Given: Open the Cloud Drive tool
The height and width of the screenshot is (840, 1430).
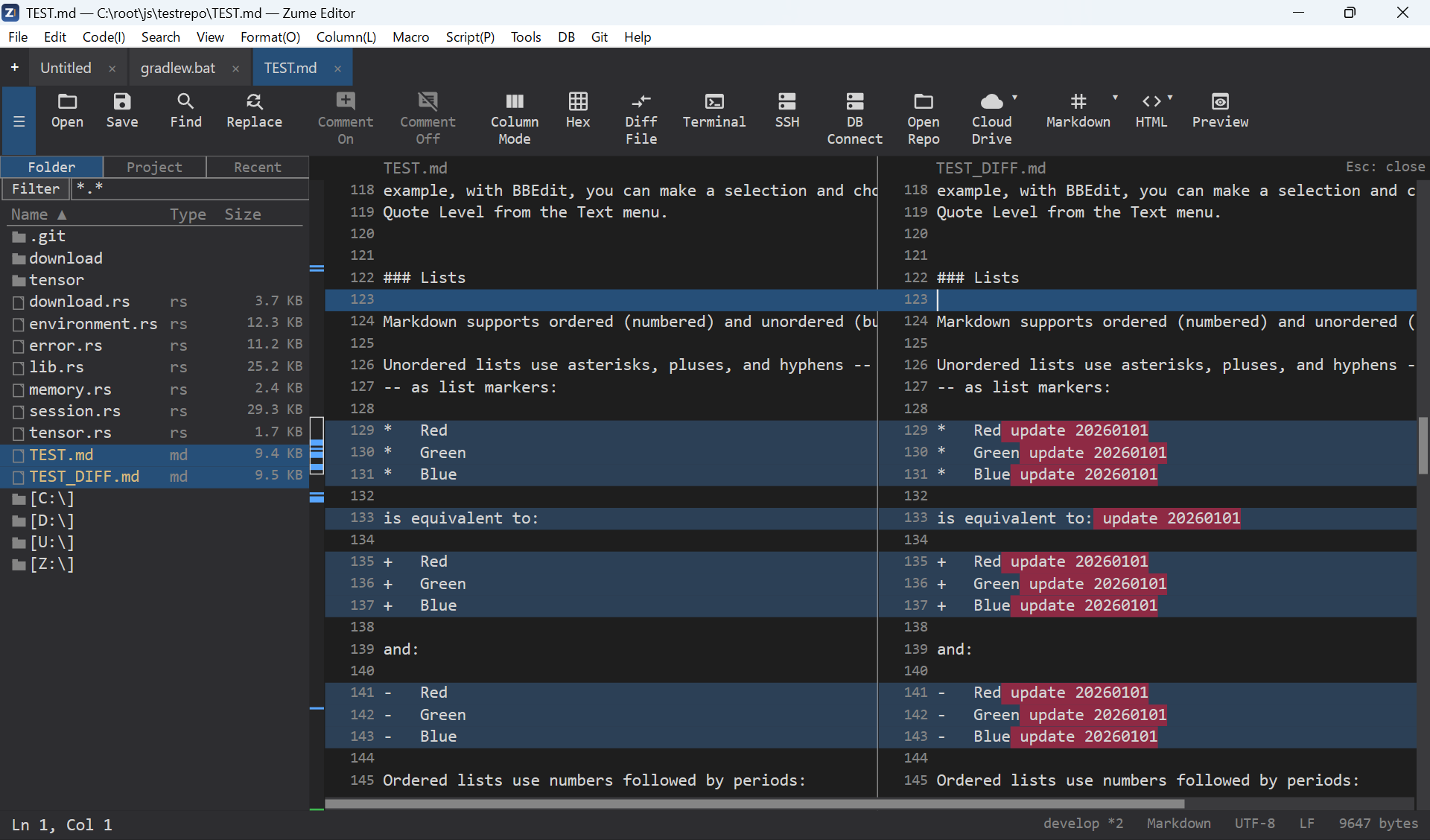Looking at the screenshot, I should pyautogui.click(x=992, y=118).
